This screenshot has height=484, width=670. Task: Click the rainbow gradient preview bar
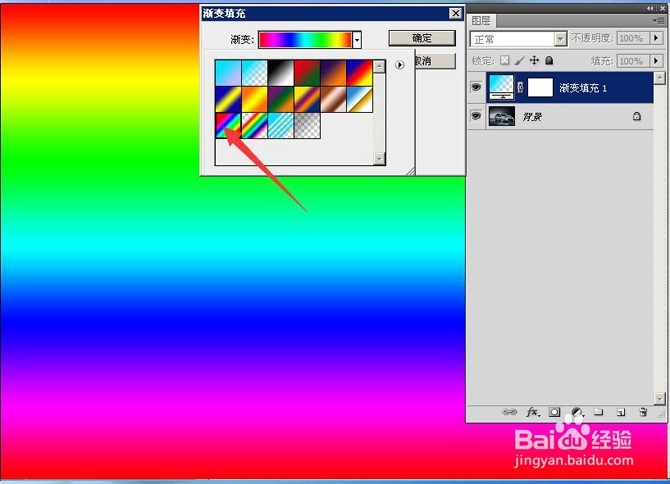pyautogui.click(x=305, y=40)
